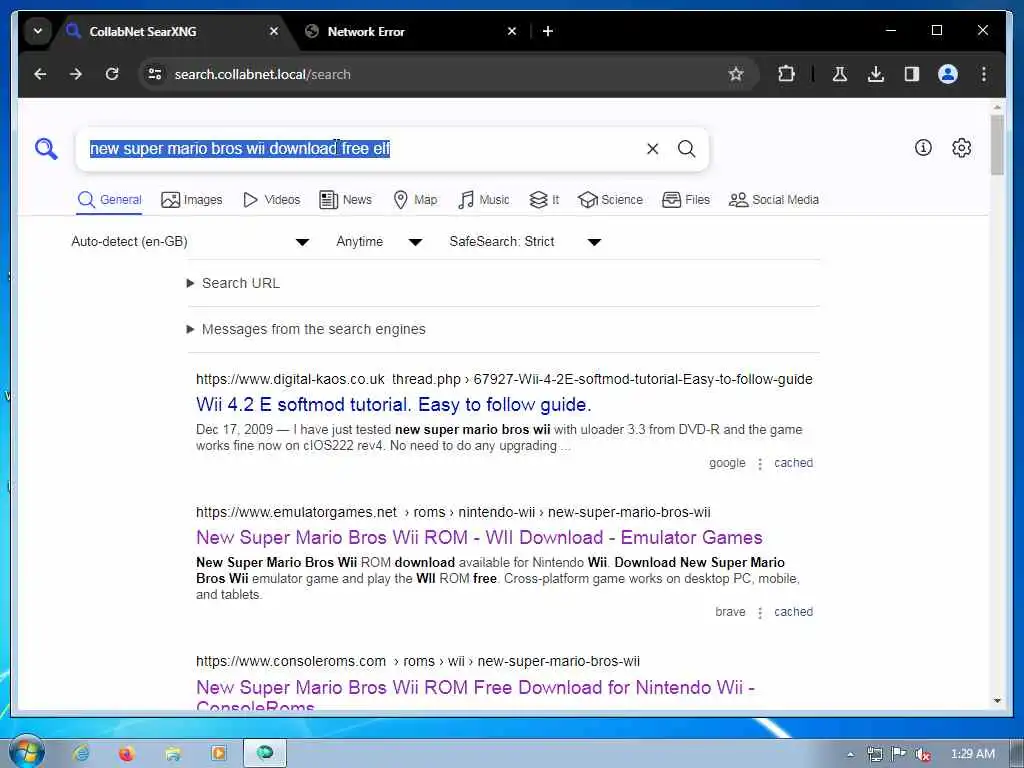Open cached link for digital-kaos result
Screen dimensions: 1024x768
coord(793,463)
